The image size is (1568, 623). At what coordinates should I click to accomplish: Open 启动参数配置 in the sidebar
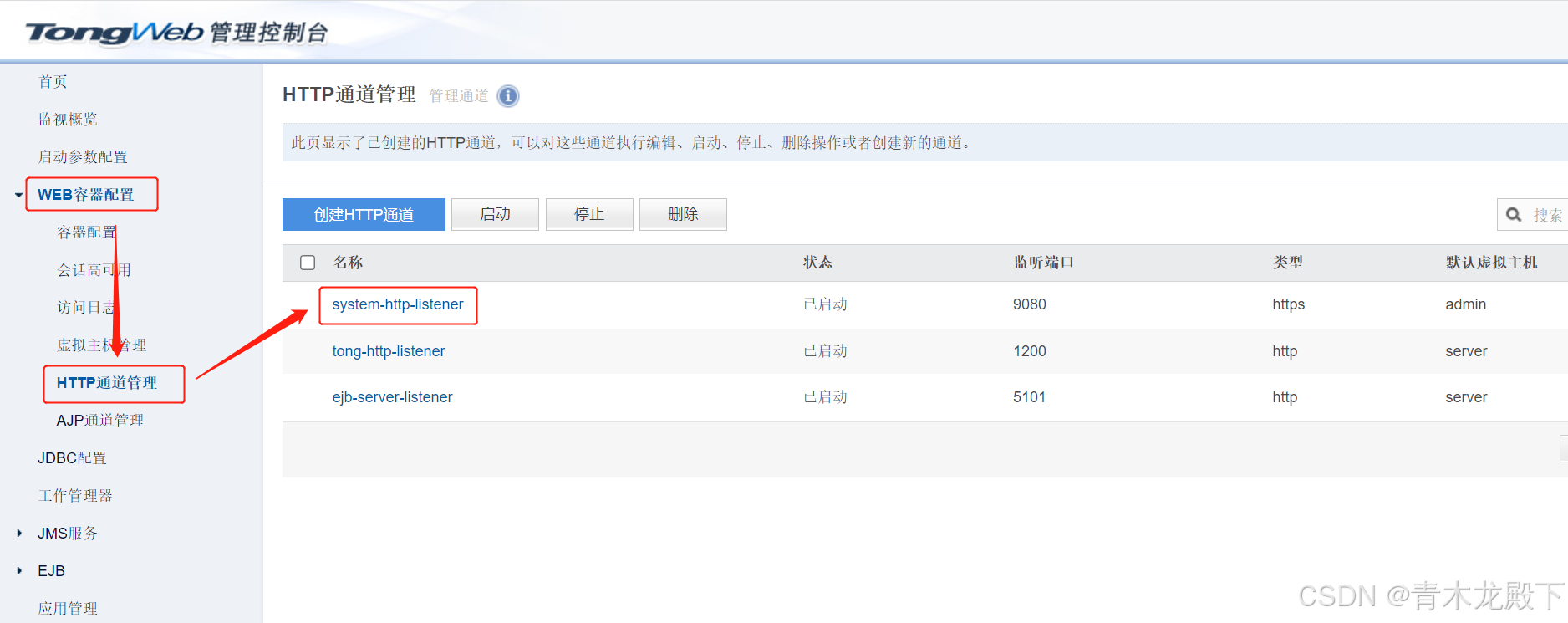[83, 156]
